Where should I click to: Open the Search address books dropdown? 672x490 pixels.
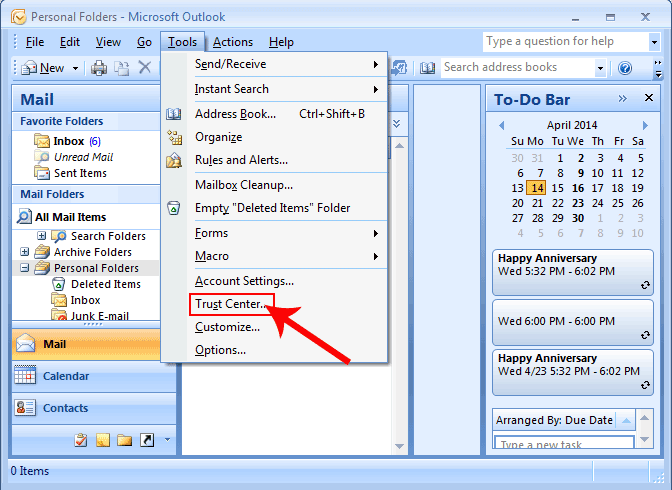[600, 68]
